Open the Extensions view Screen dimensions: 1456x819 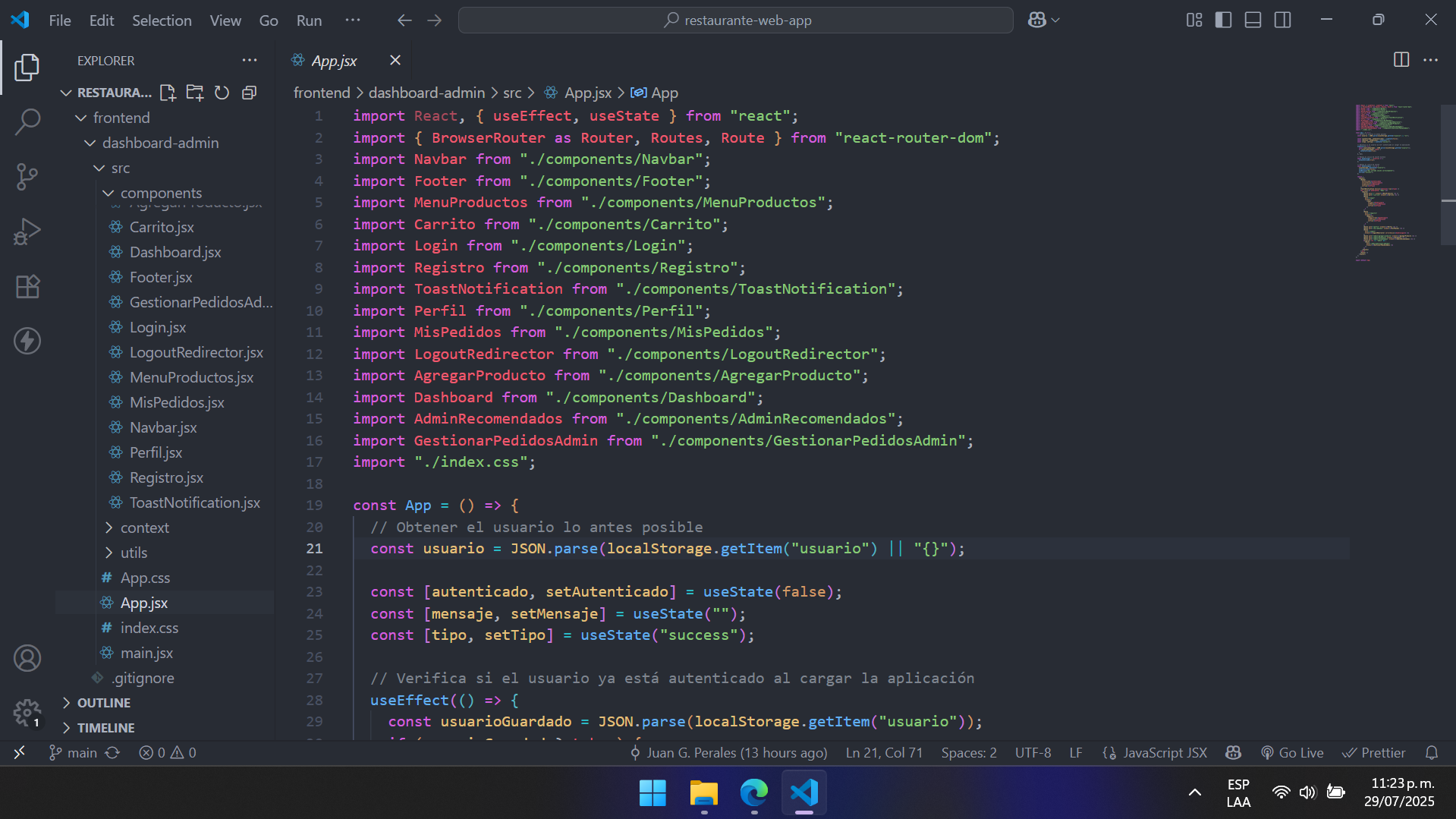[x=27, y=287]
